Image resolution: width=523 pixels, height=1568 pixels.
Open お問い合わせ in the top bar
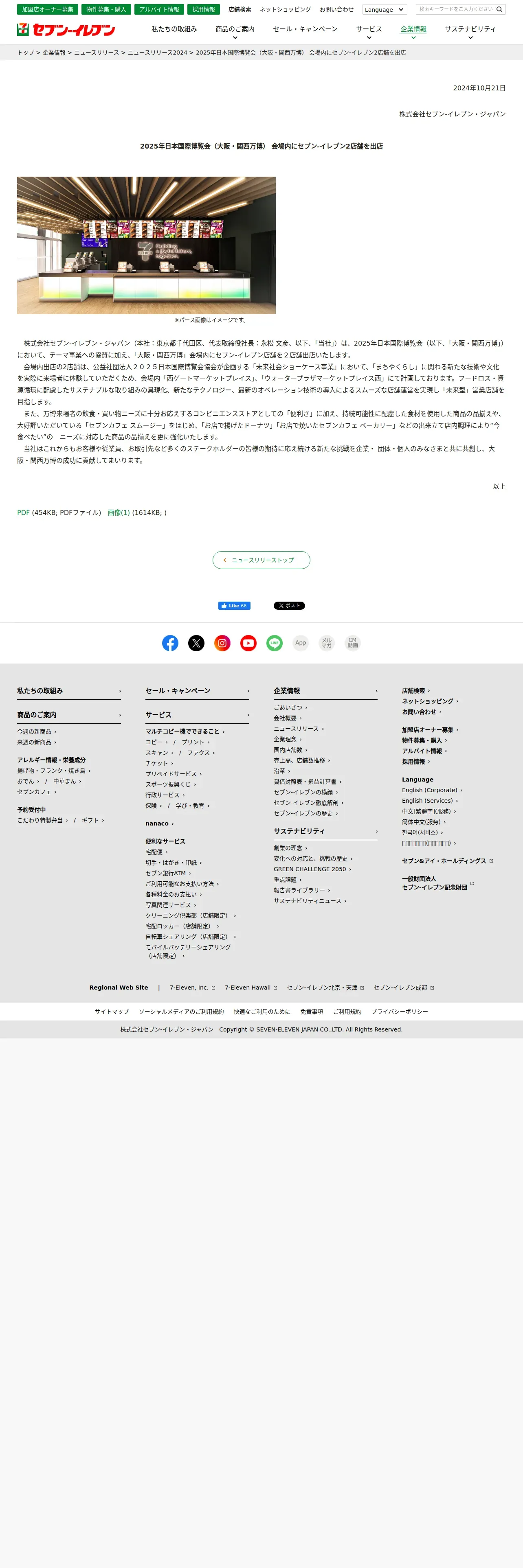pyautogui.click(x=337, y=10)
